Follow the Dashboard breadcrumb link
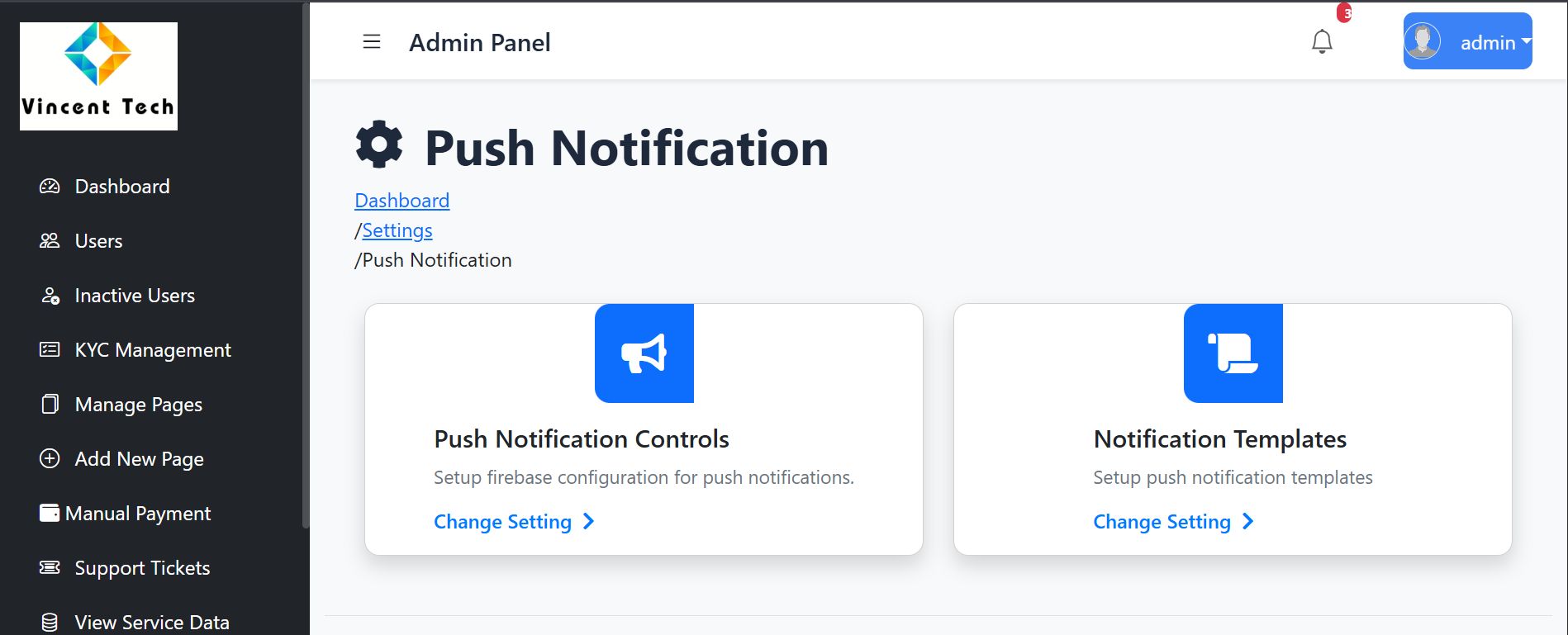This screenshot has width=1568, height=635. tap(402, 201)
